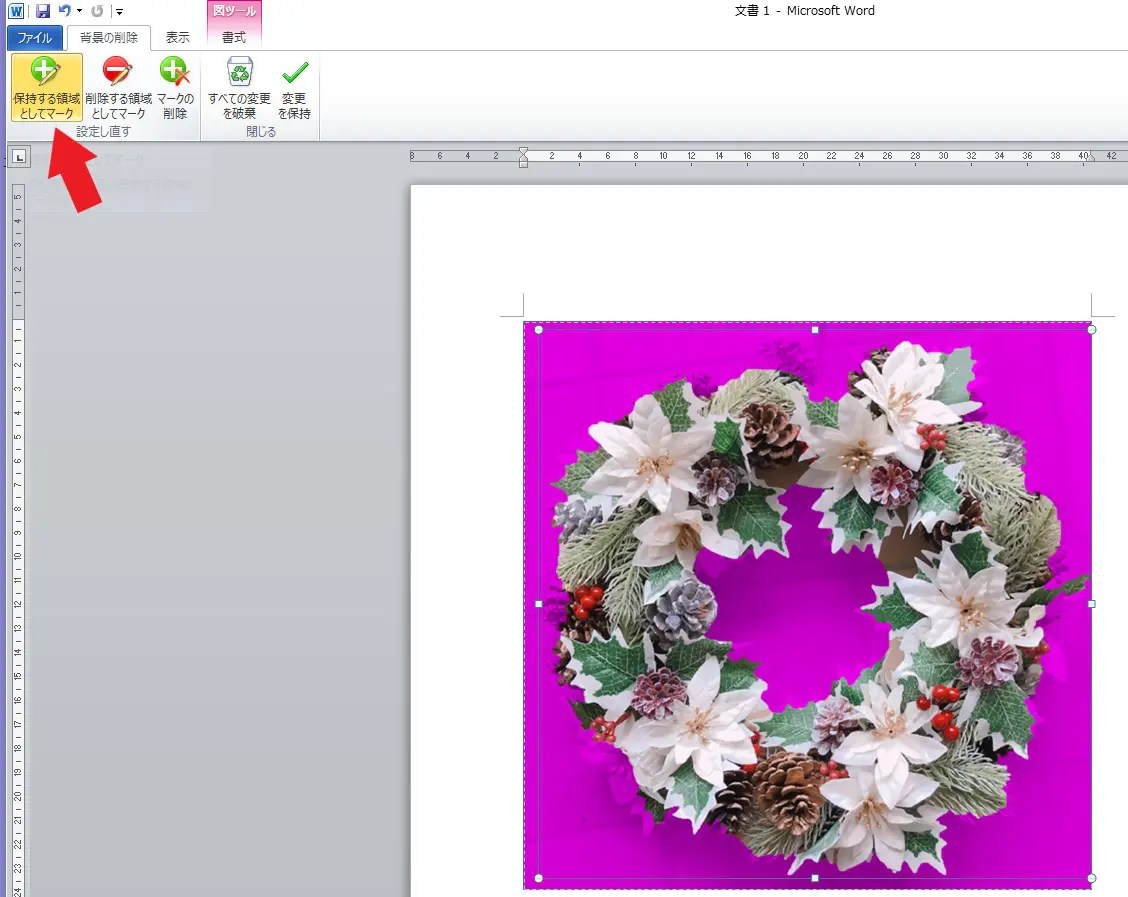Redo action in quick access toolbar
The image size is (1128, 897).
pos(97,11)
